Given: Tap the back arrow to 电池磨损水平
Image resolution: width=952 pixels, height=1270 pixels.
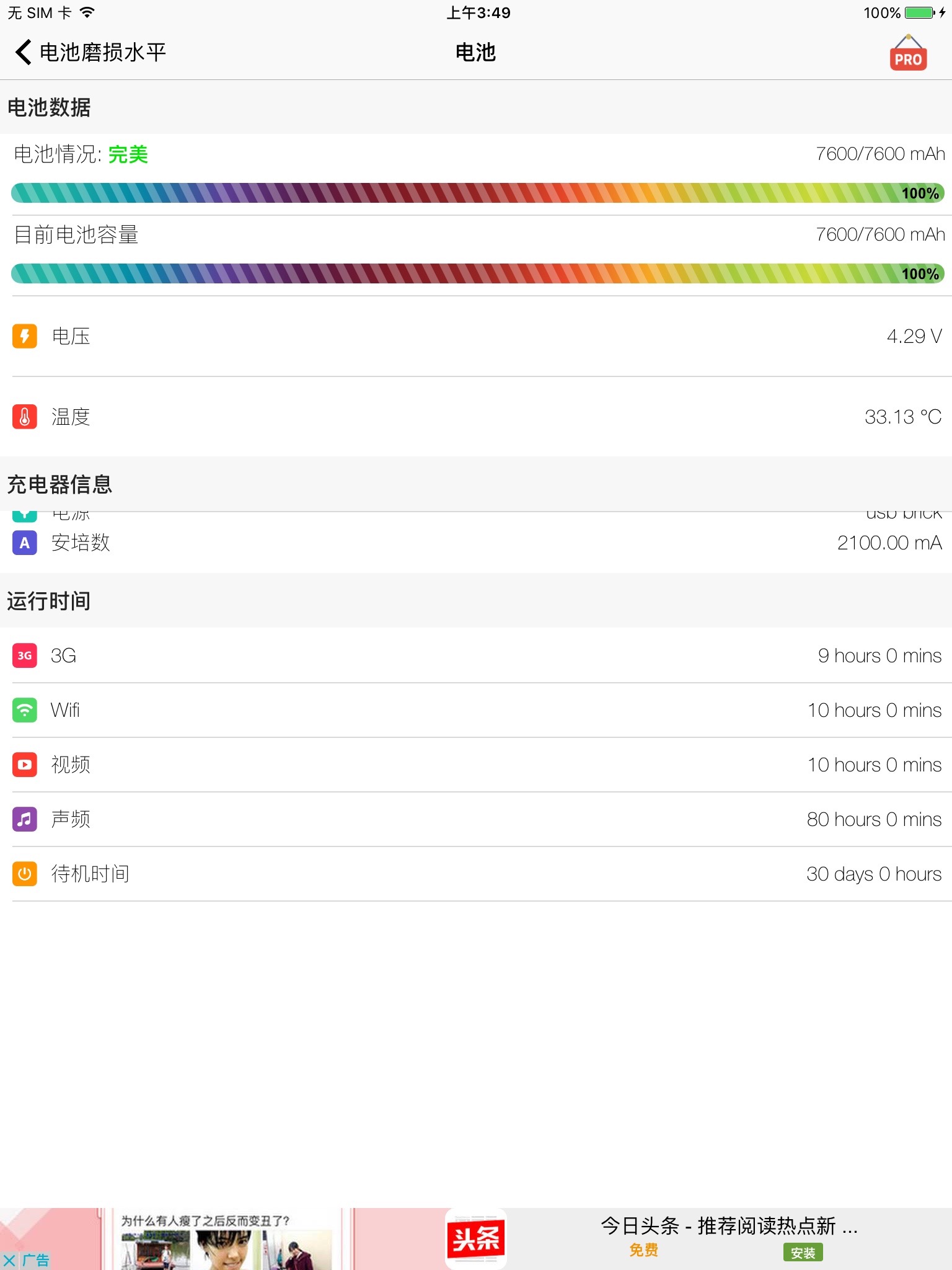Looking at the screenshot, I should 24,52.
